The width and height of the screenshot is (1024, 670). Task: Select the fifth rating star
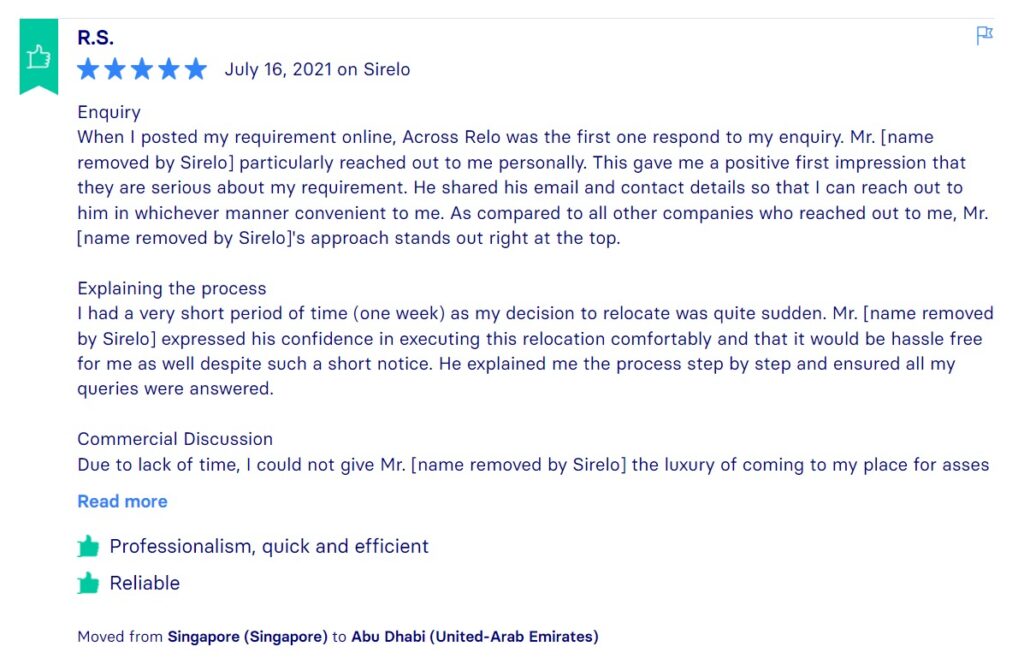point(195,69)
